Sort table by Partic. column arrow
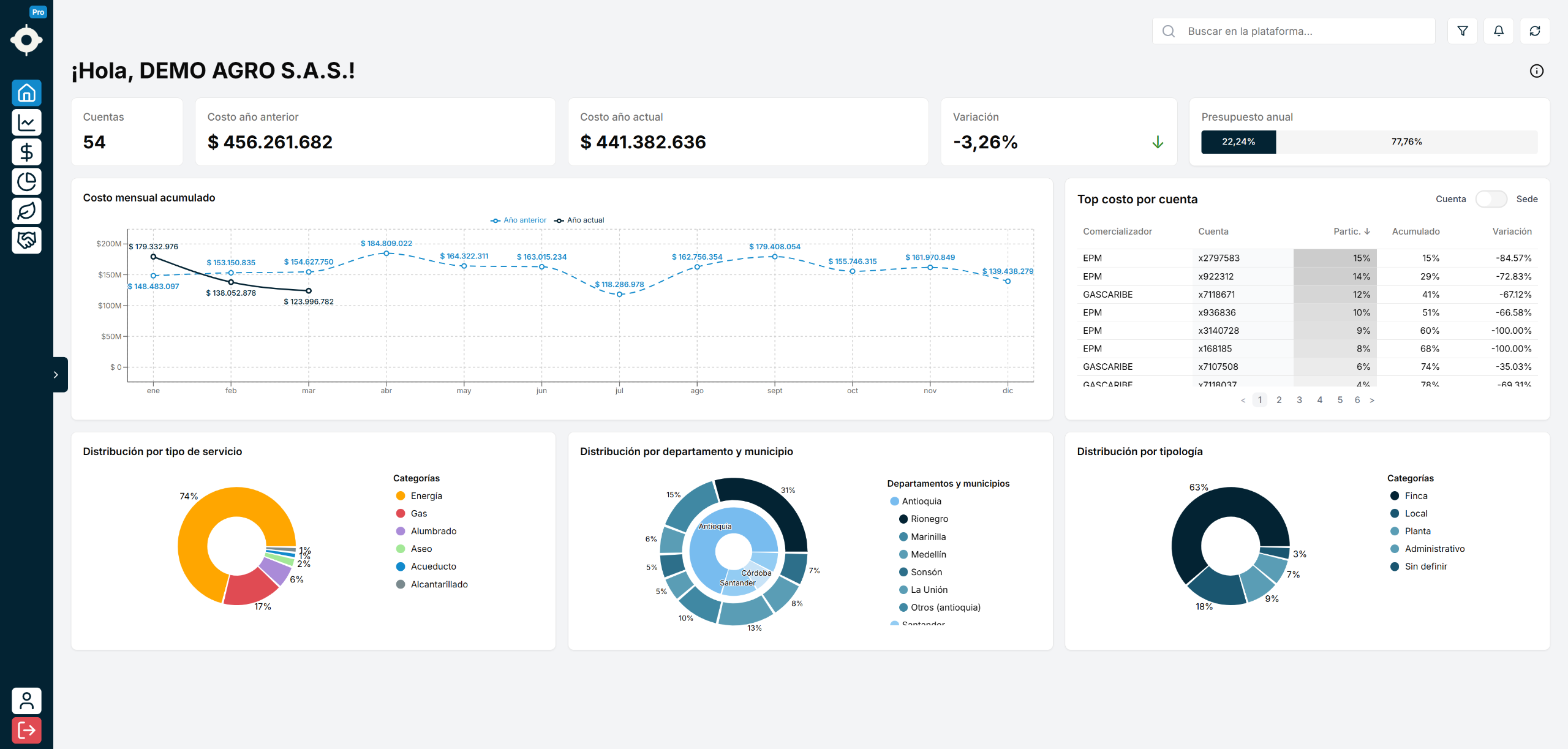The width and height of the screenshot is (1568, 749). click(x=1366, y=231)
